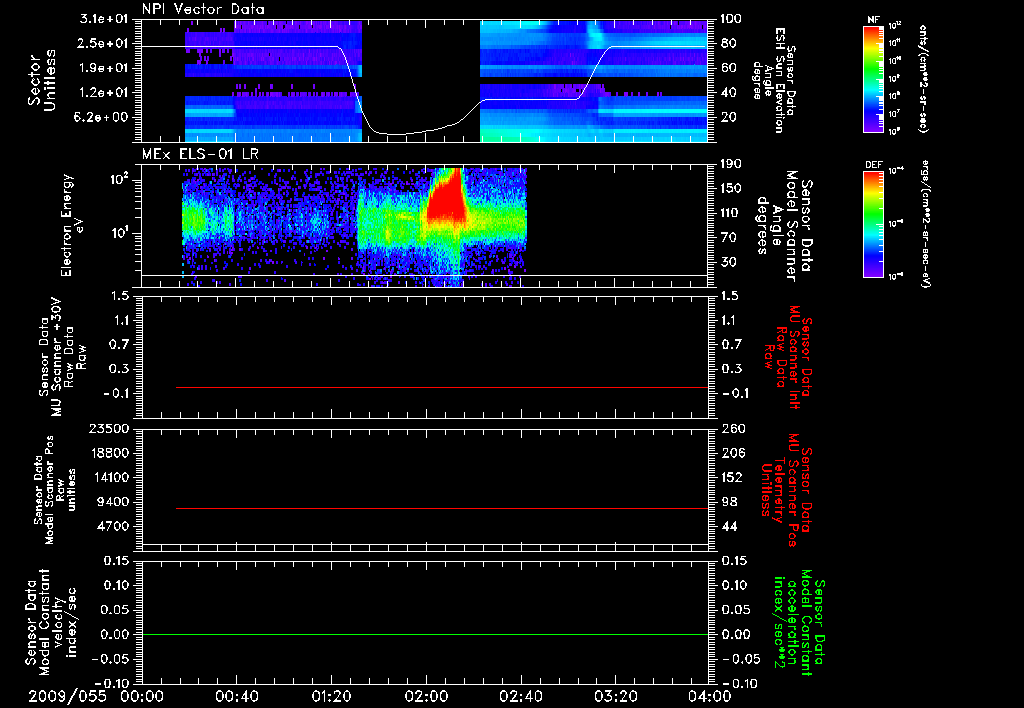Click the "00:40" time tick label

tap(236, 696)
